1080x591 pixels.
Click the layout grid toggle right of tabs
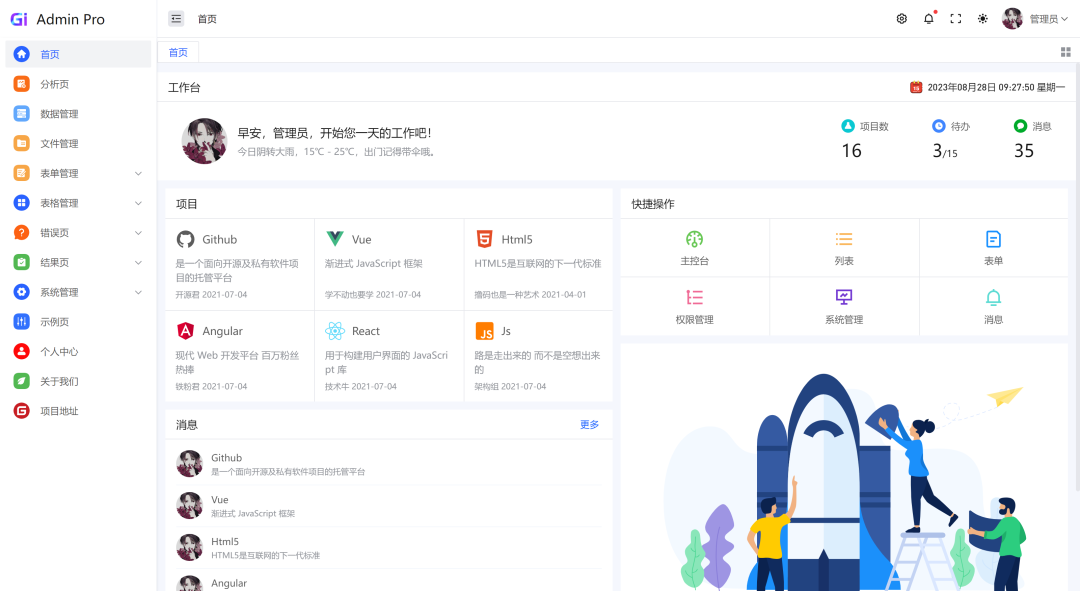point(1064,52)
